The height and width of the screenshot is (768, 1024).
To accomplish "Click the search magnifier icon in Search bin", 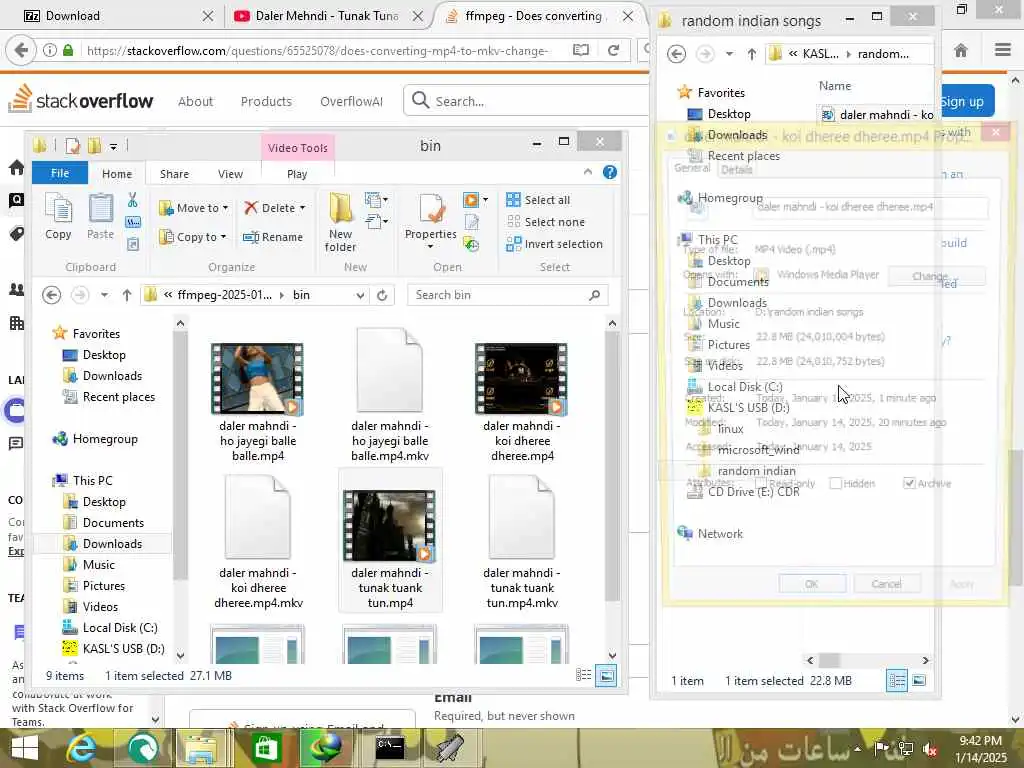I will (x=594, y=295).
